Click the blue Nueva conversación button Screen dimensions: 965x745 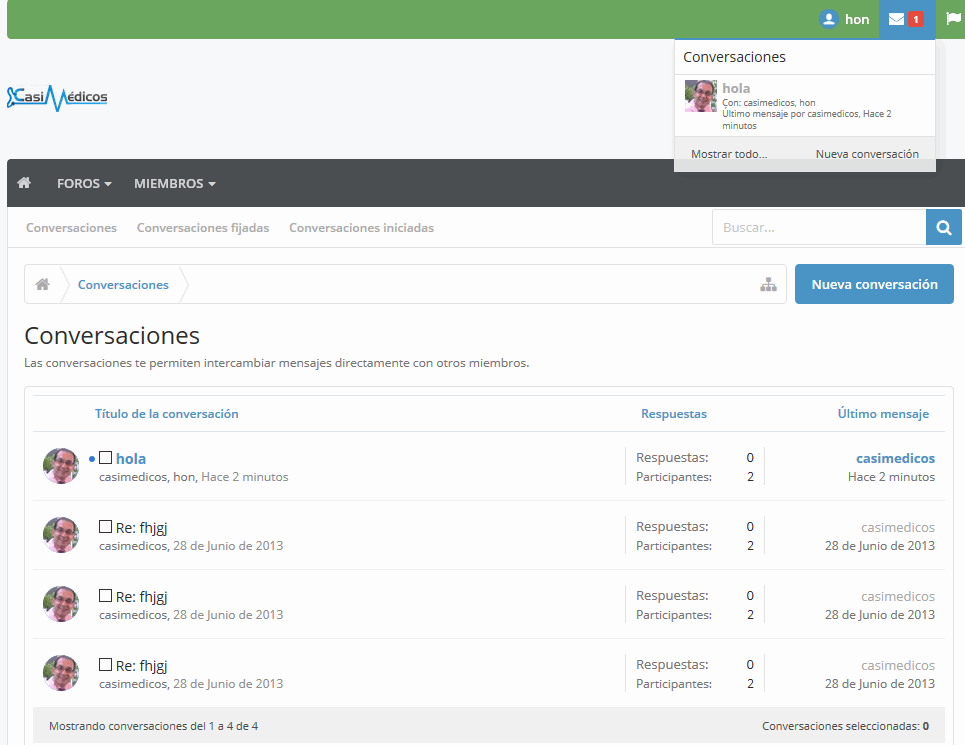pos(874,284)
